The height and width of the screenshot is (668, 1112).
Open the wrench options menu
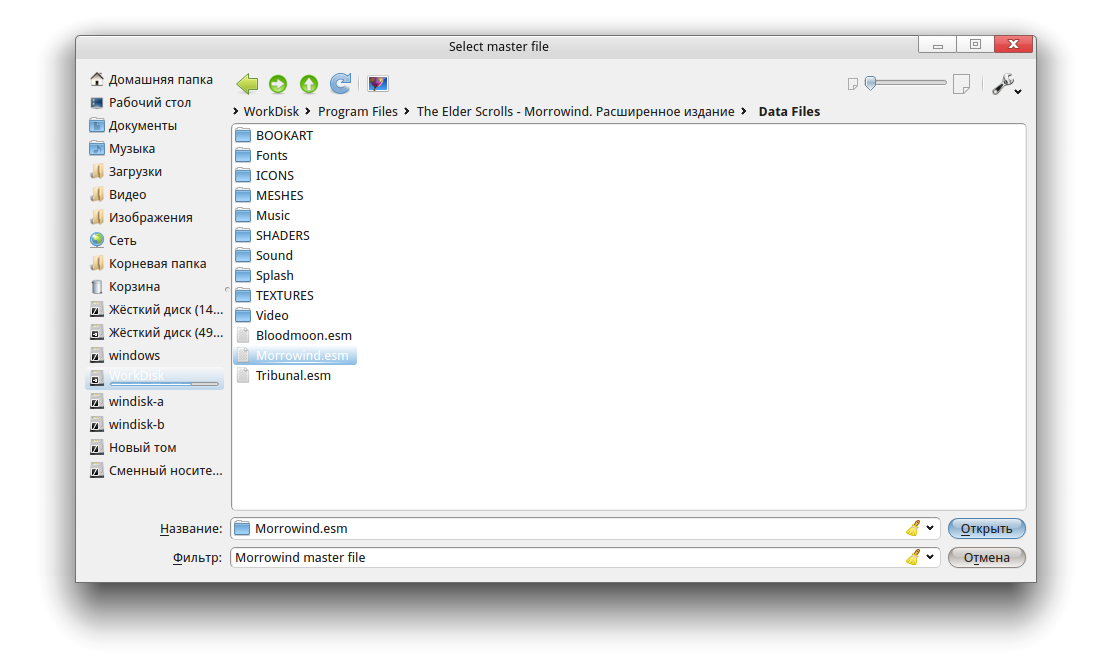click(1006, 84)
